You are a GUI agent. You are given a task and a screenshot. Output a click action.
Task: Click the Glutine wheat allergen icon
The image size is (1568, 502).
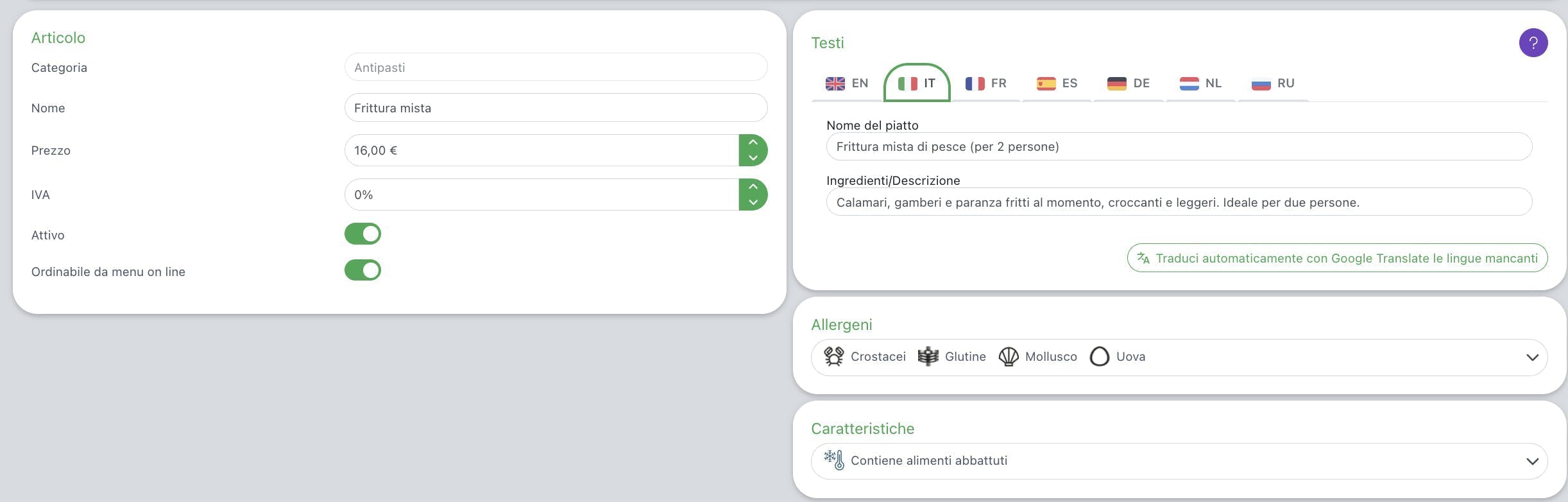(x=928, y=356)
